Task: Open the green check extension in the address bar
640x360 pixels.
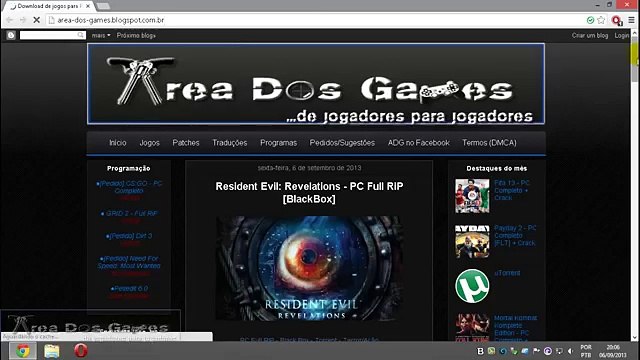Action: (x=590, y=20)
